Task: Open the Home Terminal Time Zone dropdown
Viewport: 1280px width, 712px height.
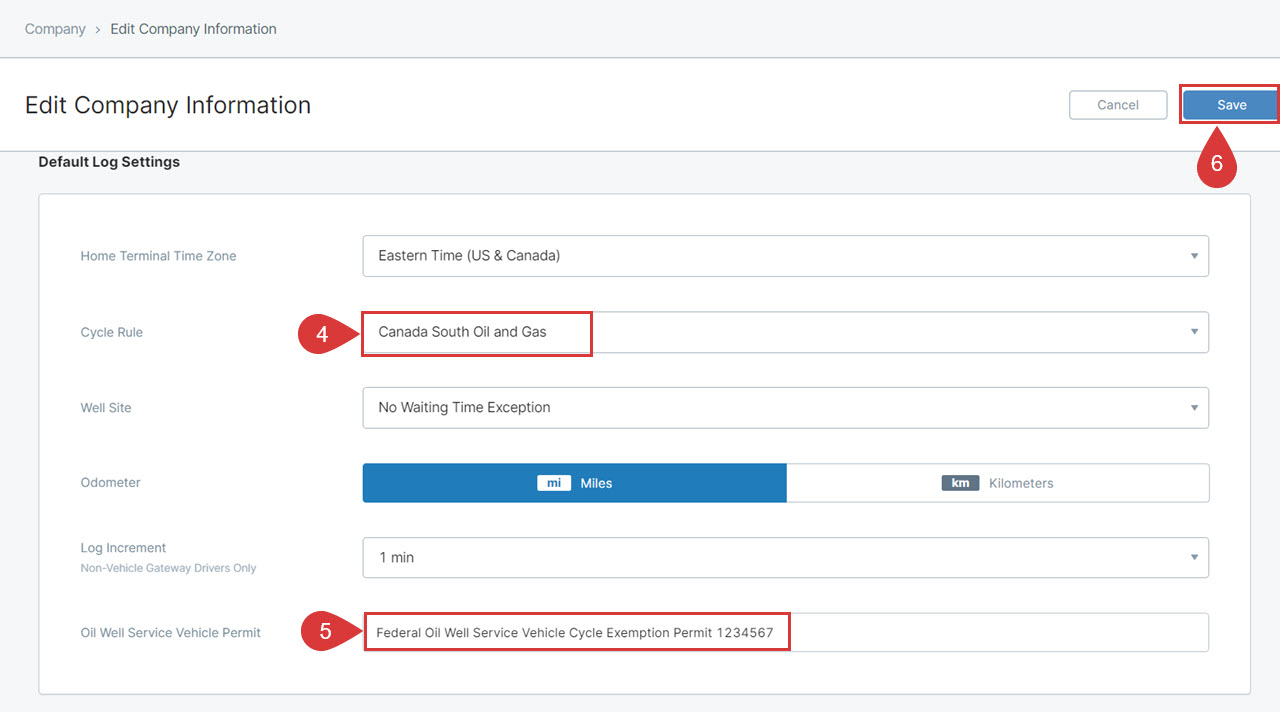Action: click(x=785, y=256)
